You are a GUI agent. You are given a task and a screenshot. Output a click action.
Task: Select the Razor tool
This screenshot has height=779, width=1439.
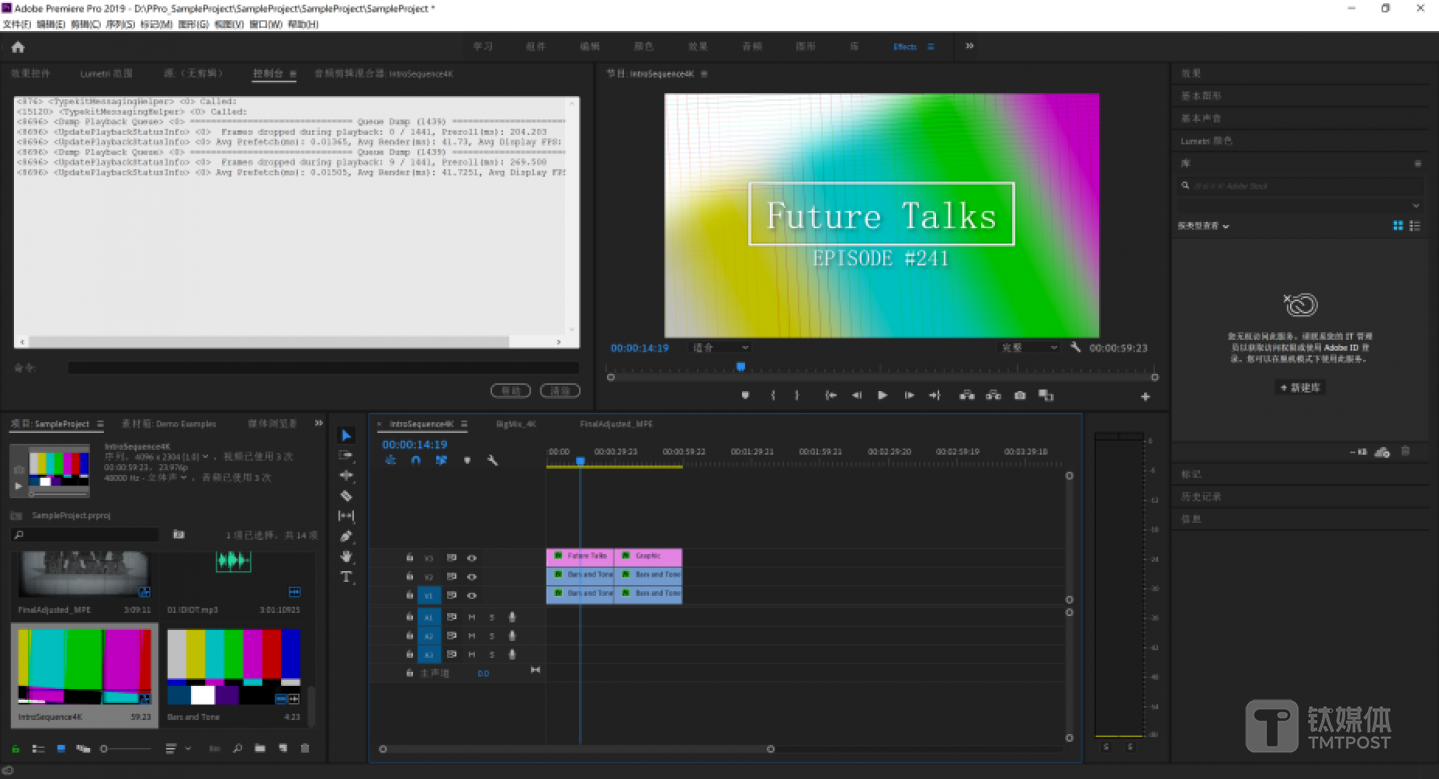coord(346,495)
